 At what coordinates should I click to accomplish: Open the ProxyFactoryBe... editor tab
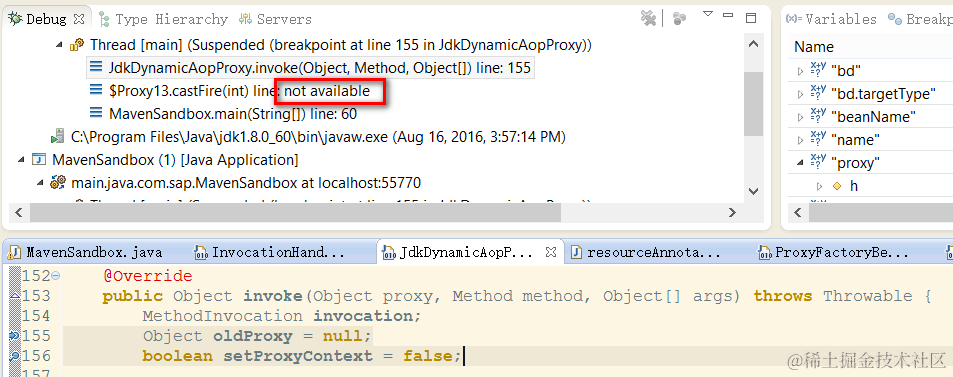click(833, 252)
